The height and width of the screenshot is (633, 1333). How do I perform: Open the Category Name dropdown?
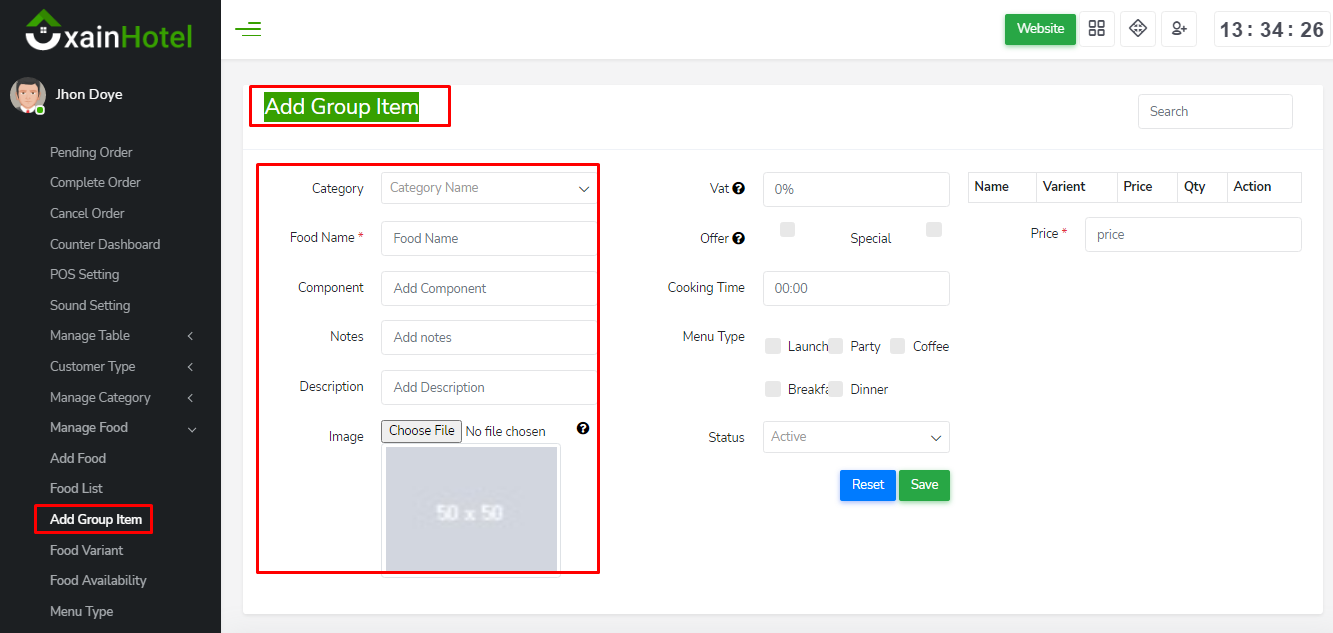tap(489, 188)
